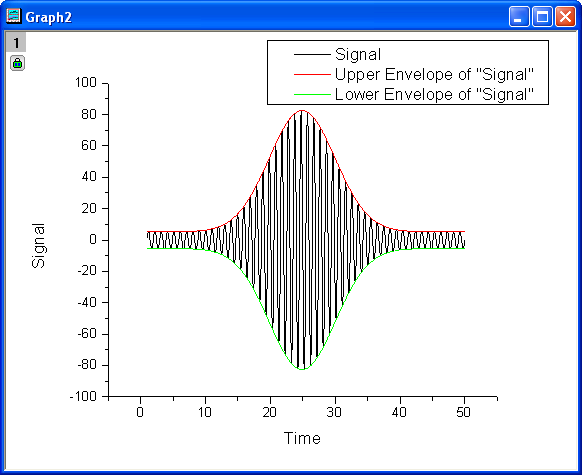Click x-axis tick label 40
Viewport: 582px width, 475px height.
pyautogui.click(x=399, y=412)
